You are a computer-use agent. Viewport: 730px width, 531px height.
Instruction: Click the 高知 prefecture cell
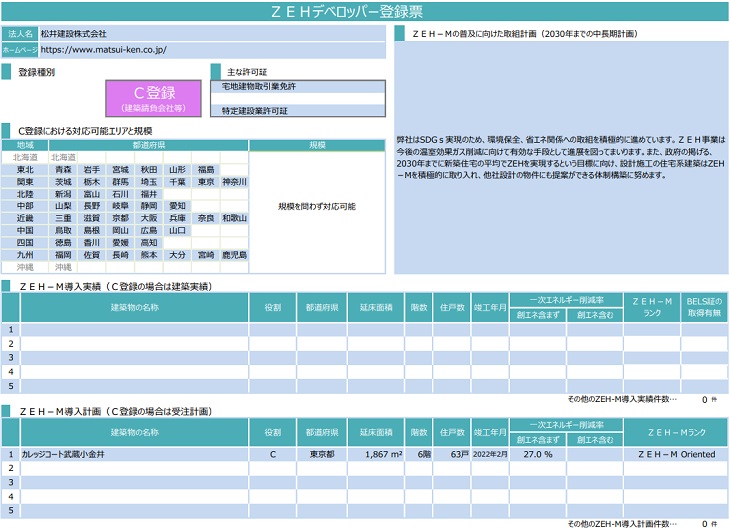click(149, 242)
